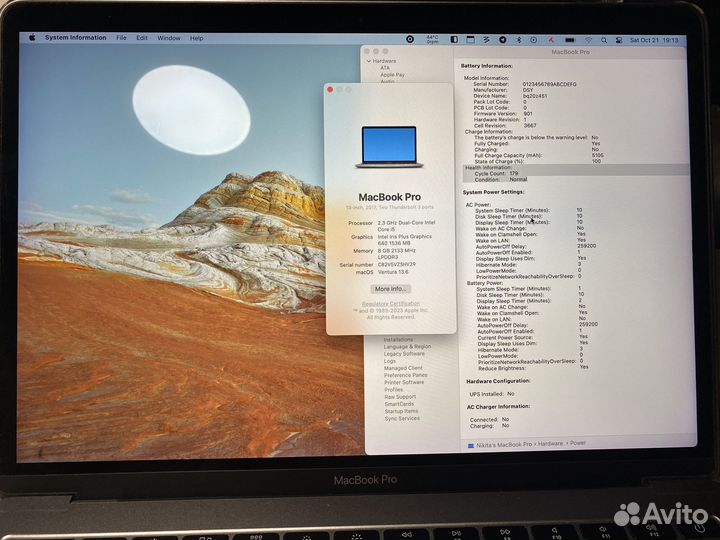Click the UPS Installed: No row

(492, 394)
